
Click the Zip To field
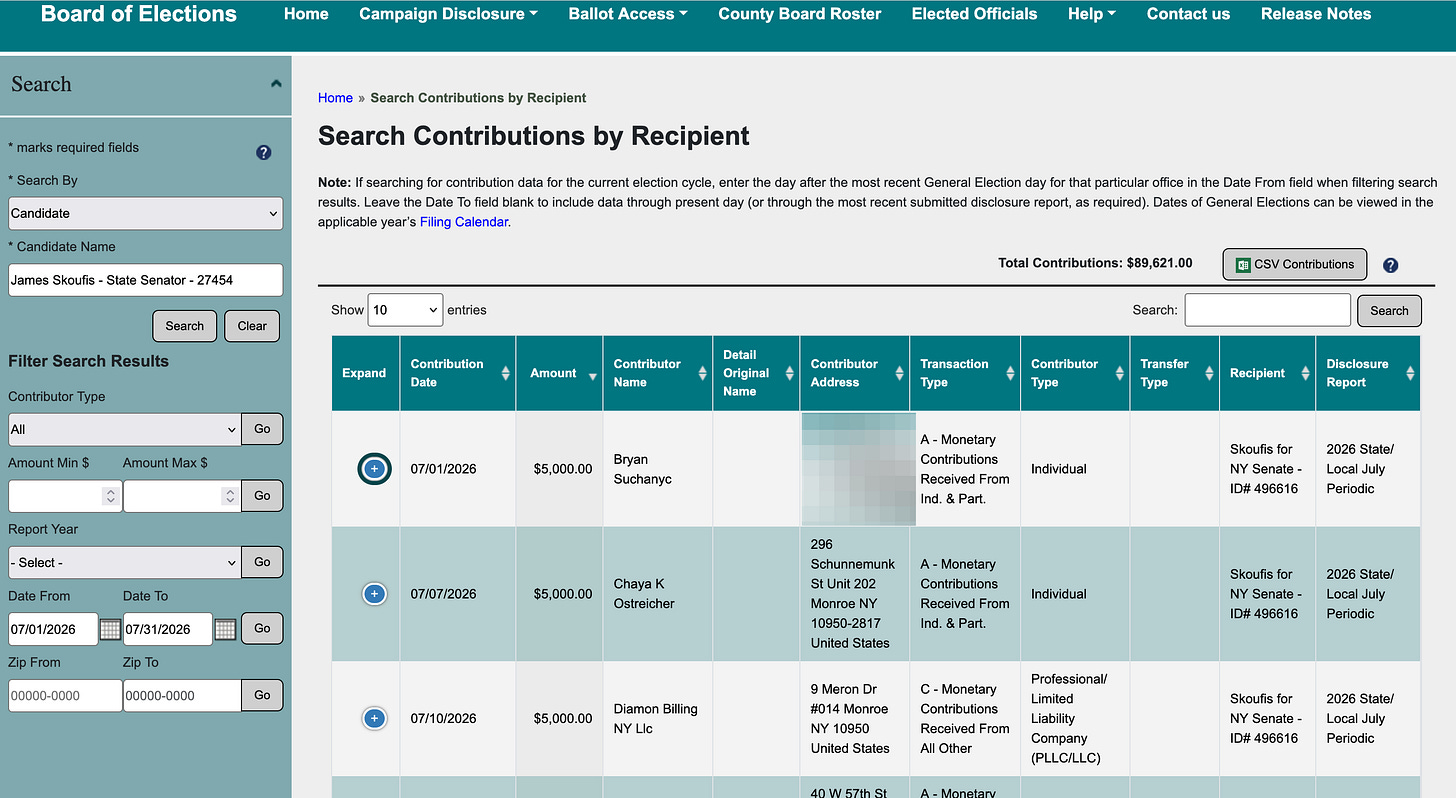click(x=181, y=696)
